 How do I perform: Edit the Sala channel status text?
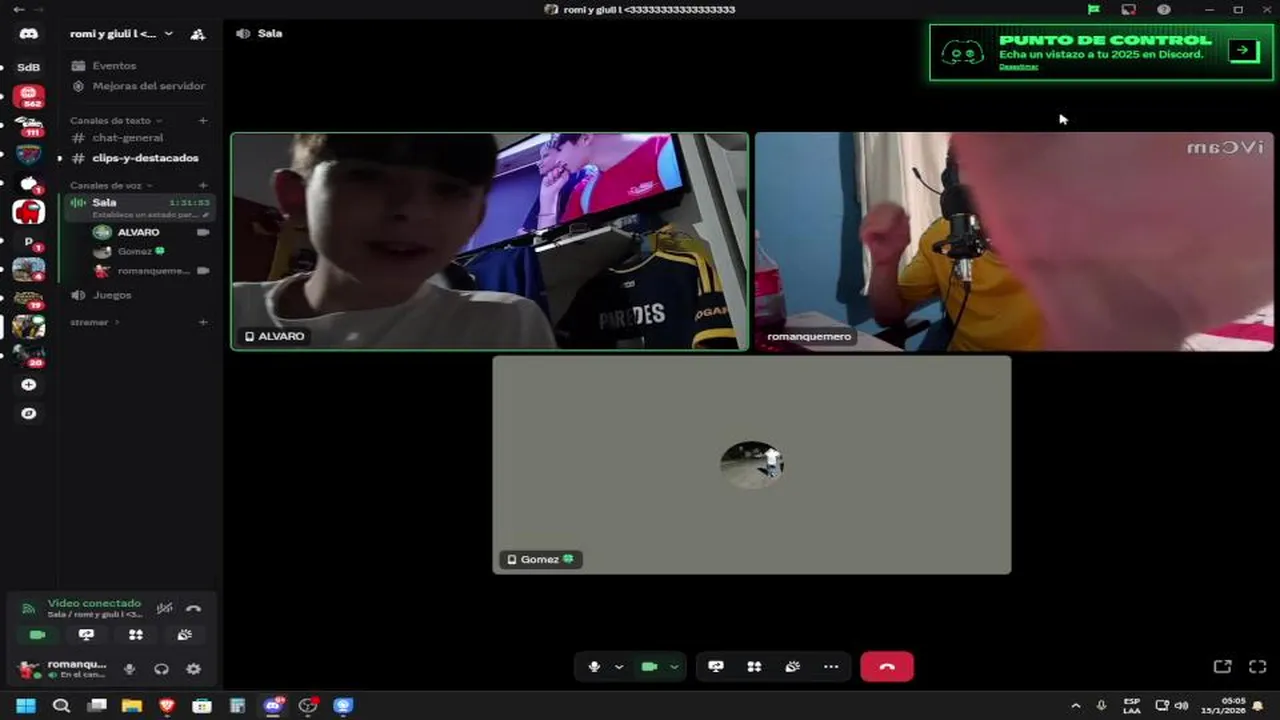pyautogui.click(x=150, y=214)
